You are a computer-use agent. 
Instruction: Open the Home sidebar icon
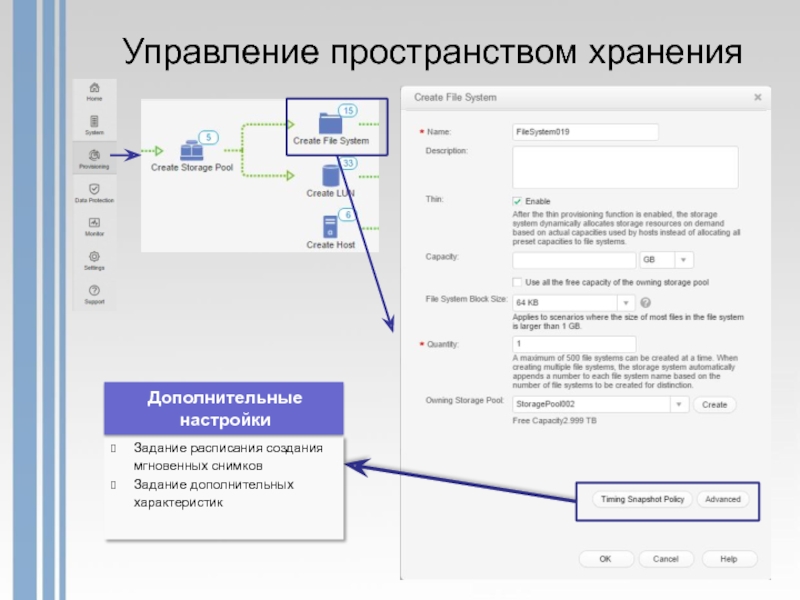coord(94,92)
